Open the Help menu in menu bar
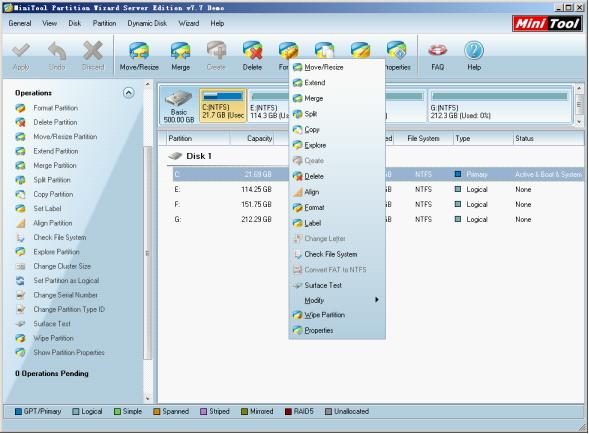 [217, 23]
